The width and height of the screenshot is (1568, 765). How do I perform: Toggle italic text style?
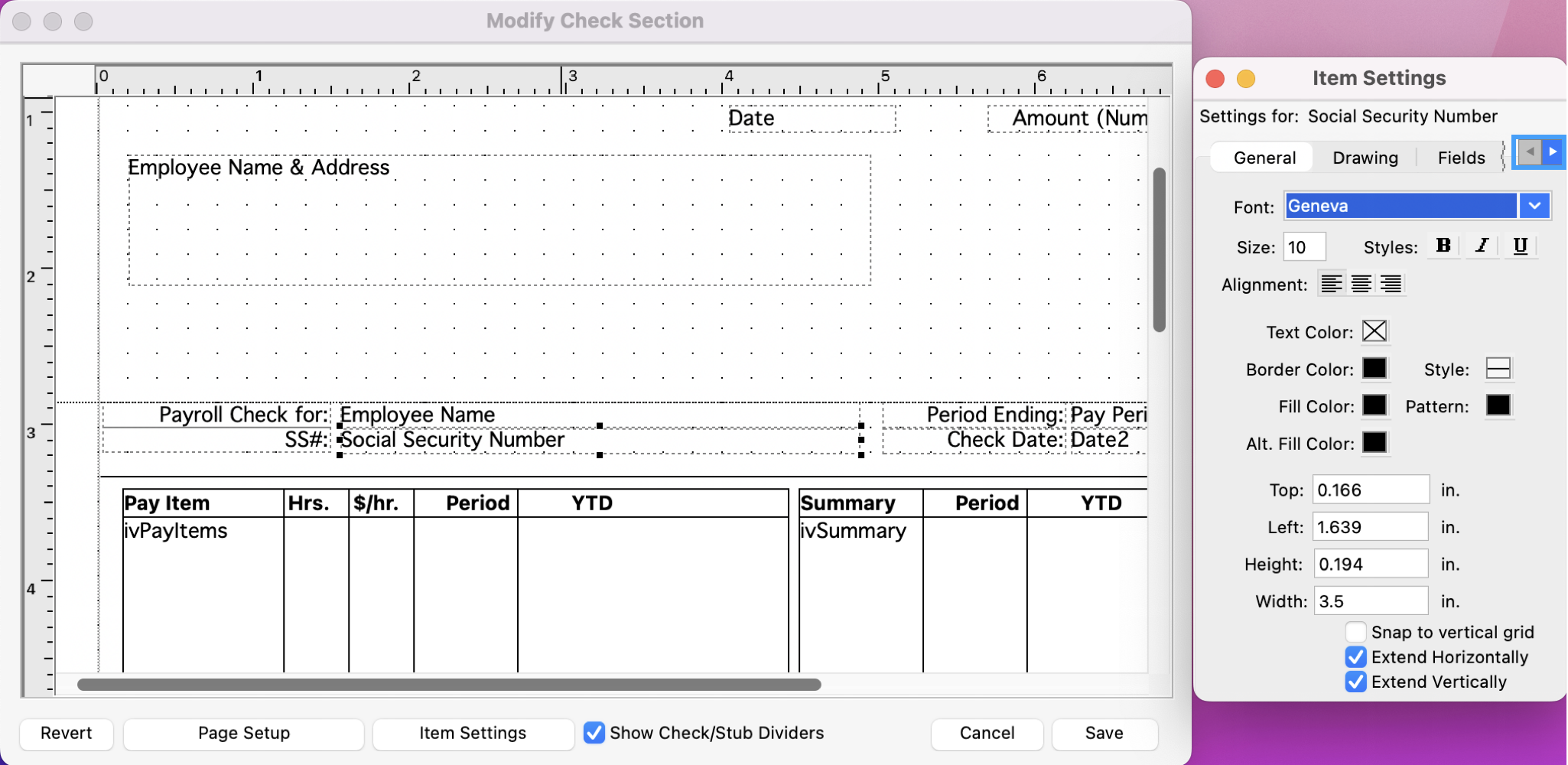point(1482,246)
